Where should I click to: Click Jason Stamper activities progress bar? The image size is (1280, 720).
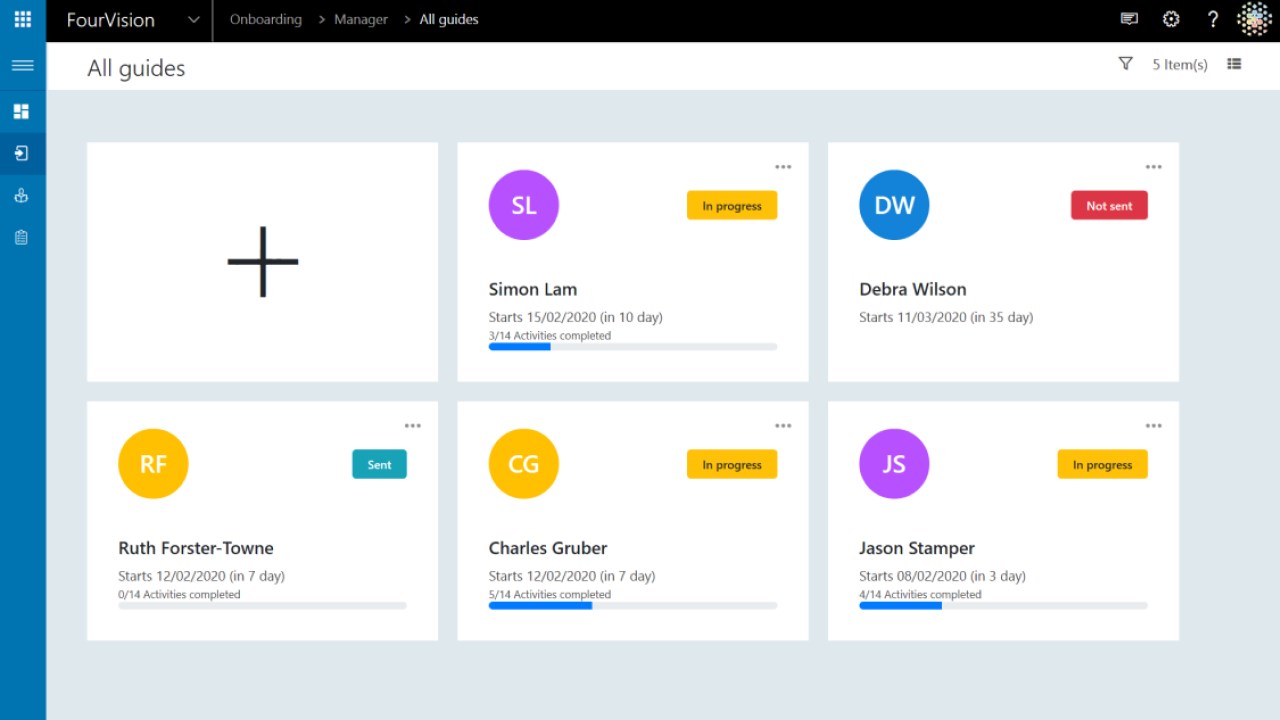1003,605
